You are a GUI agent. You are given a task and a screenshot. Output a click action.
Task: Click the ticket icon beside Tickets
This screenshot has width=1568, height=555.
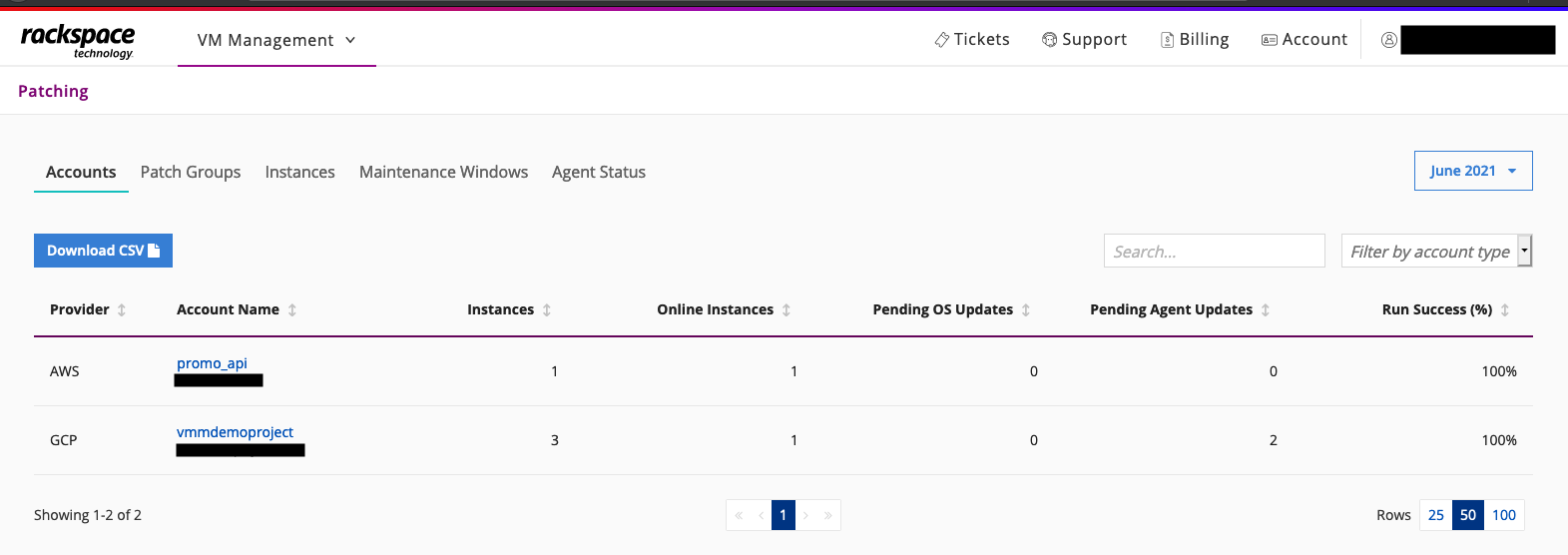click(941, 40)
